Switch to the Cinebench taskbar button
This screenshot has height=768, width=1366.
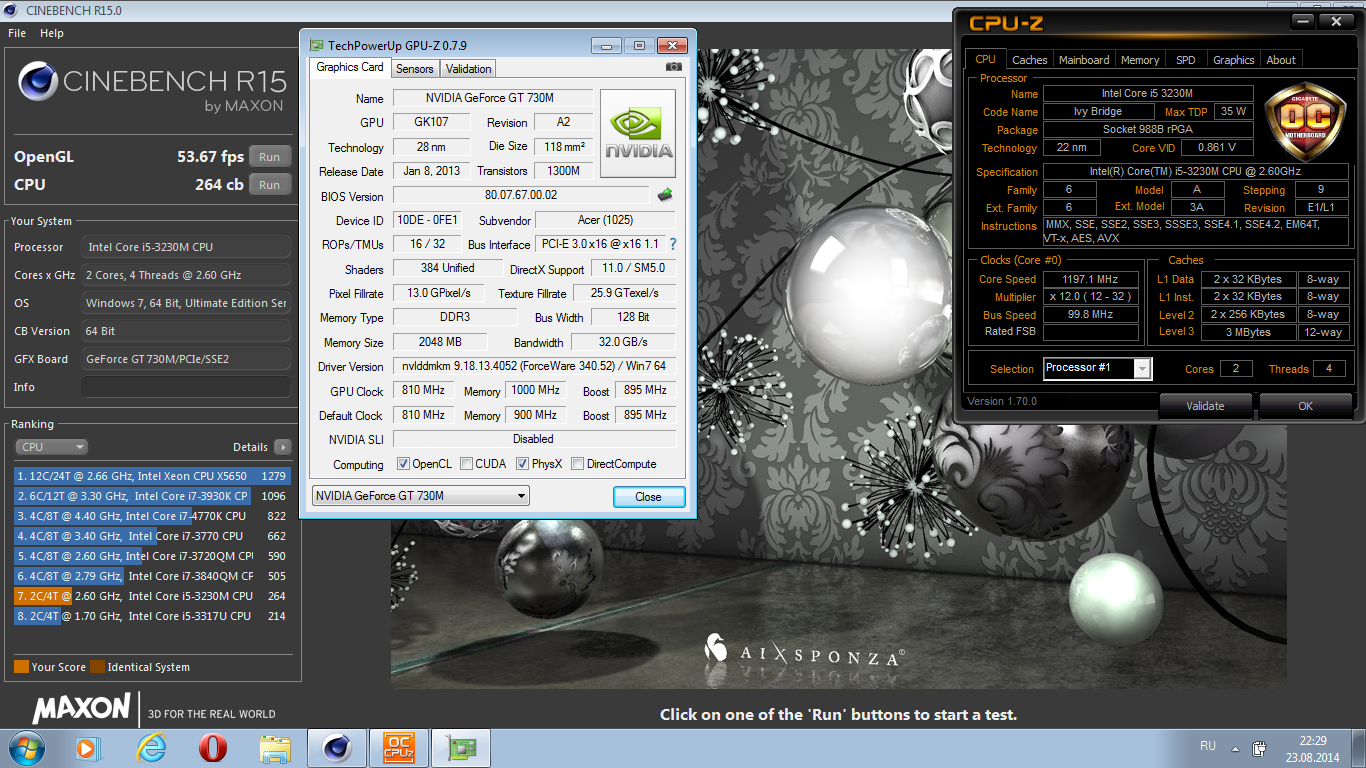337,748
